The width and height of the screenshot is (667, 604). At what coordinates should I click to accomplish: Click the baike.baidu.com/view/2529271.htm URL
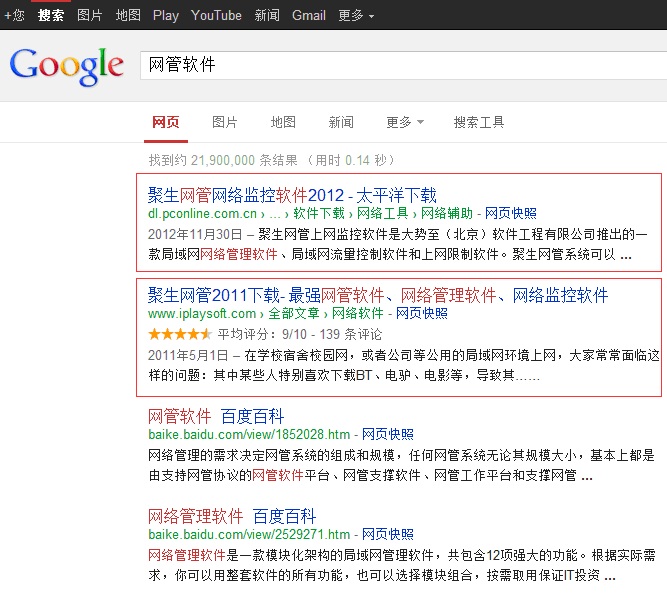pos(249,534)
